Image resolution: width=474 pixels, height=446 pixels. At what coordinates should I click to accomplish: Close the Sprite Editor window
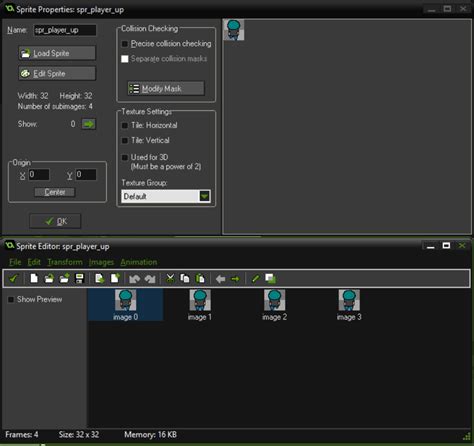tap(462, 246)
